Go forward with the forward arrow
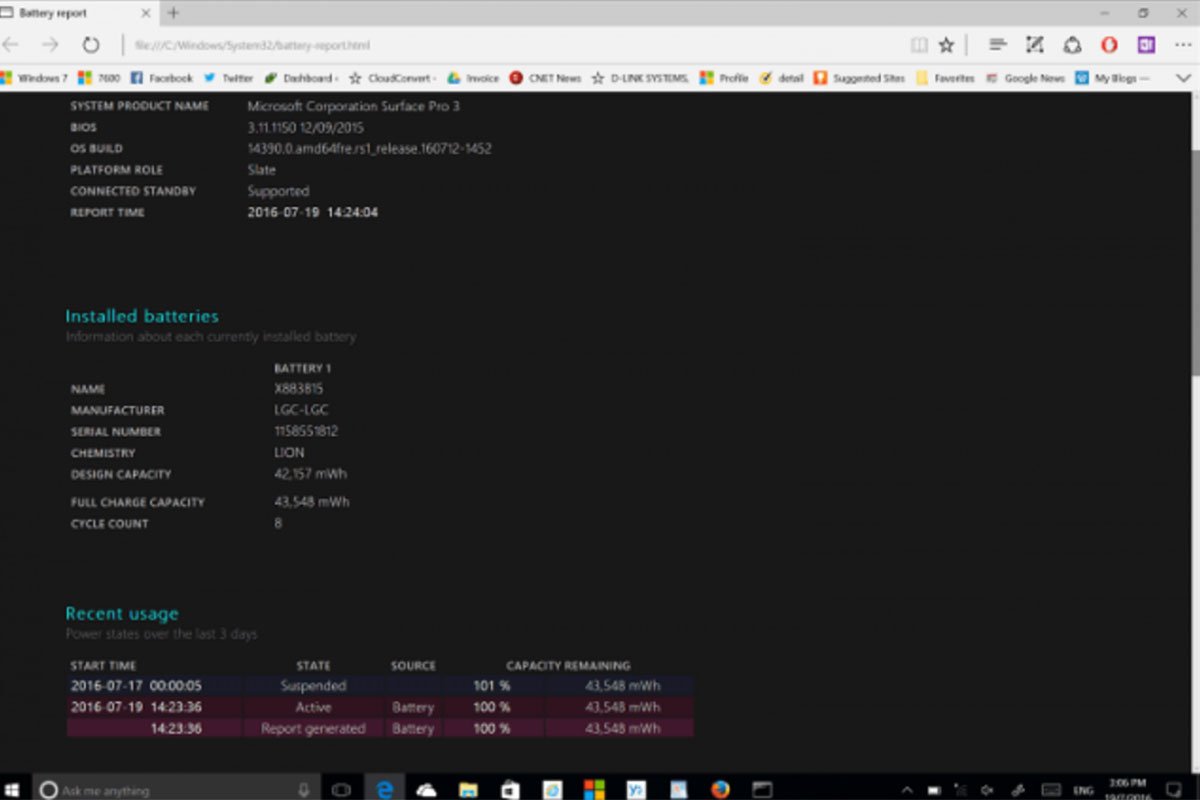This screenshot has height=800, width=1200. point(50,45)
